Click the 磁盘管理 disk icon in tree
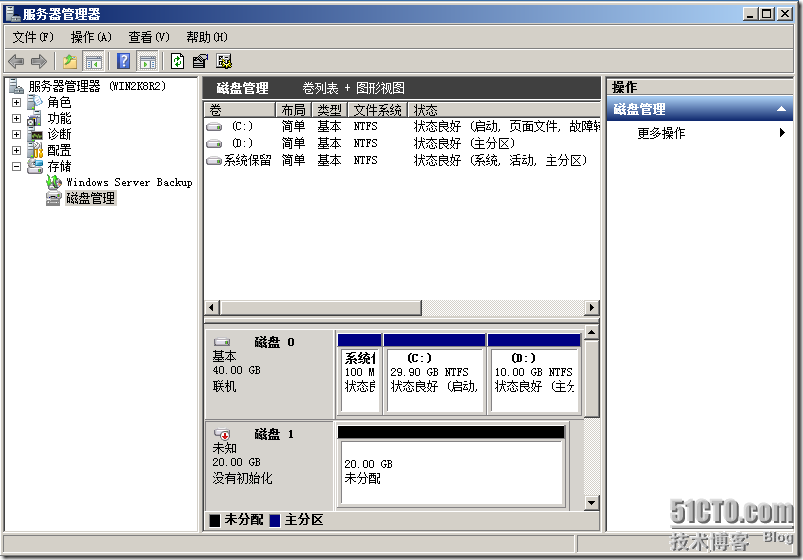The width and height of the screenshot is (803, 560). click(x=54, y=198)
